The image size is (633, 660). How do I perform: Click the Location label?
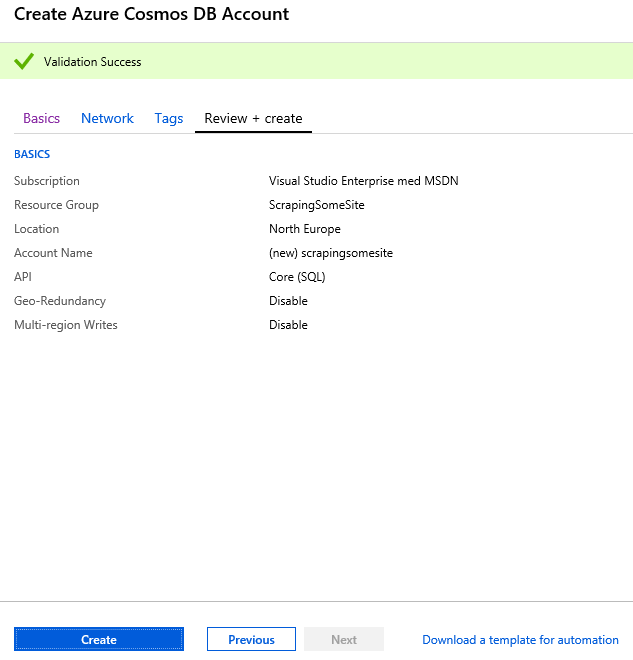pyautogui.click(x=37, y=229)
